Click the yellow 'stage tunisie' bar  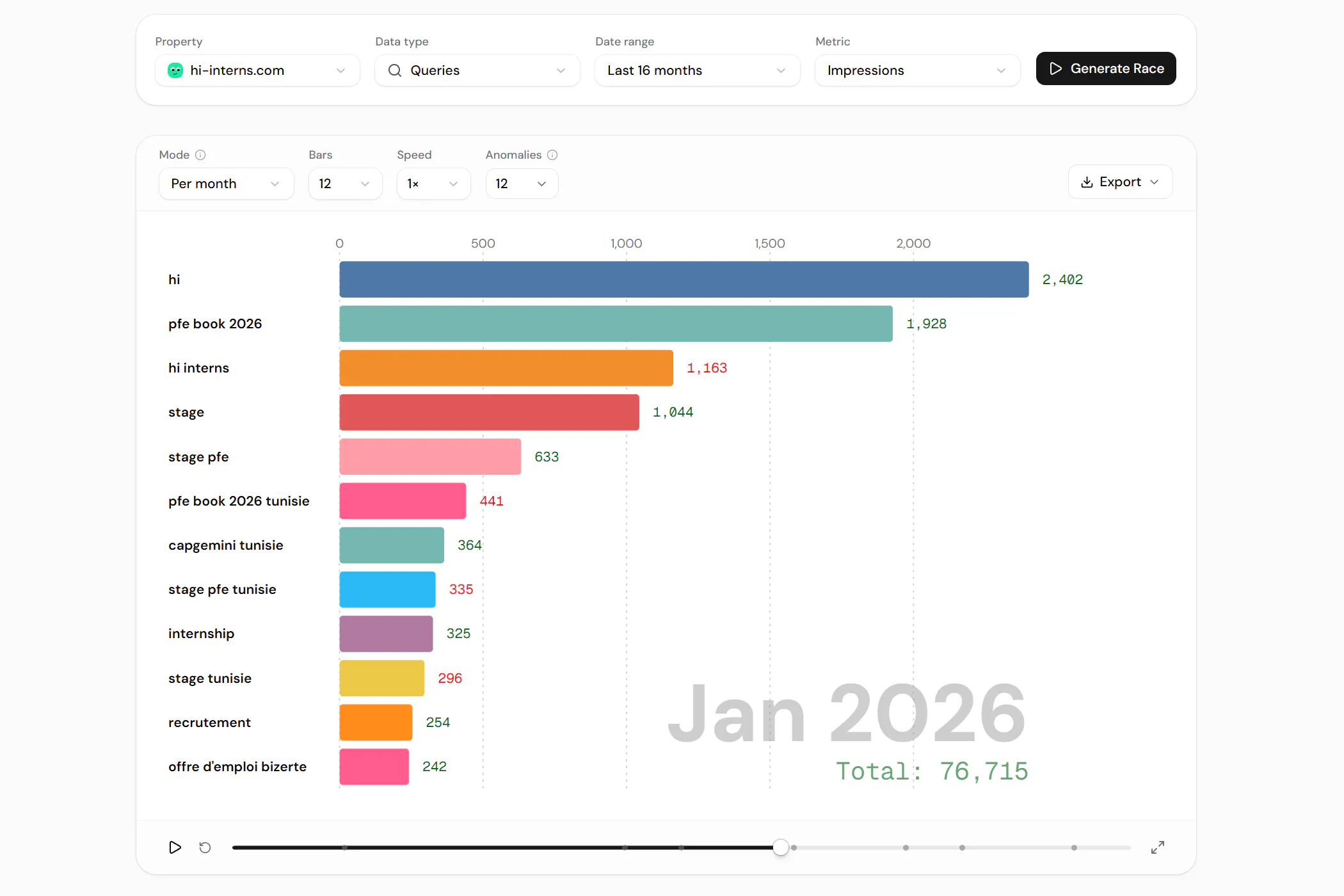(x=382, y=678)
